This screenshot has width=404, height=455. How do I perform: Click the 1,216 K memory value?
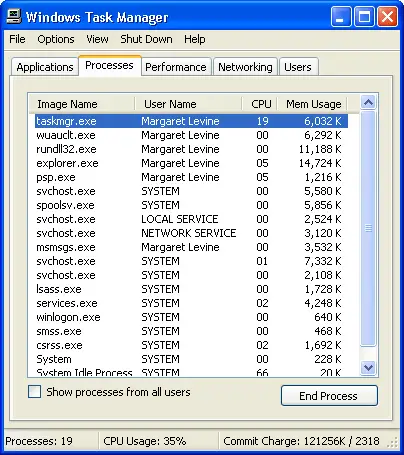coord(323,177)
